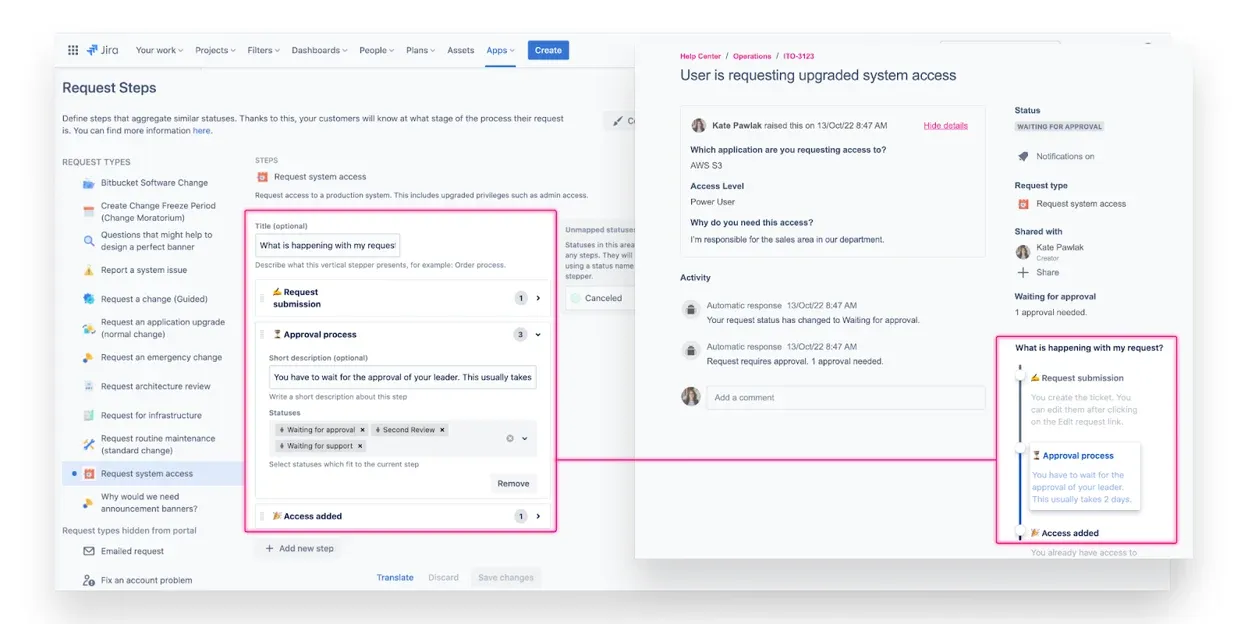Viewport: 1248px width, 624px height.
Task: Open the Statuses selection dropdown
Action: pos(525,439)
